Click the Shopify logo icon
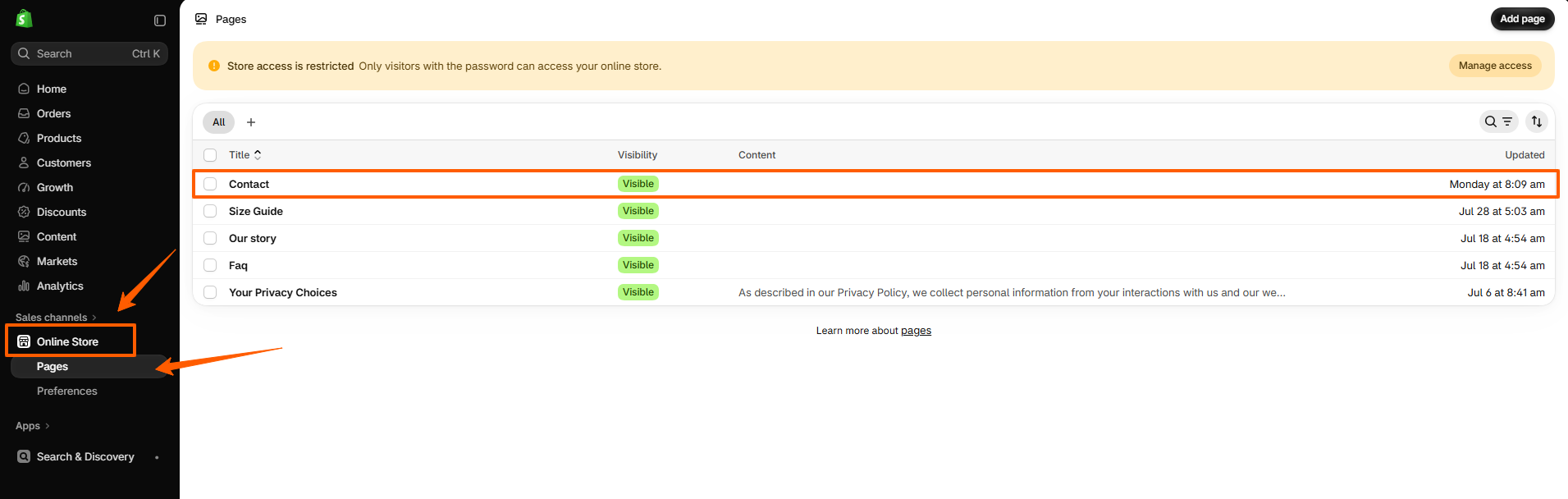Image resolution: width=1568 pixels, height=499 pixels. tap(24, 18)
